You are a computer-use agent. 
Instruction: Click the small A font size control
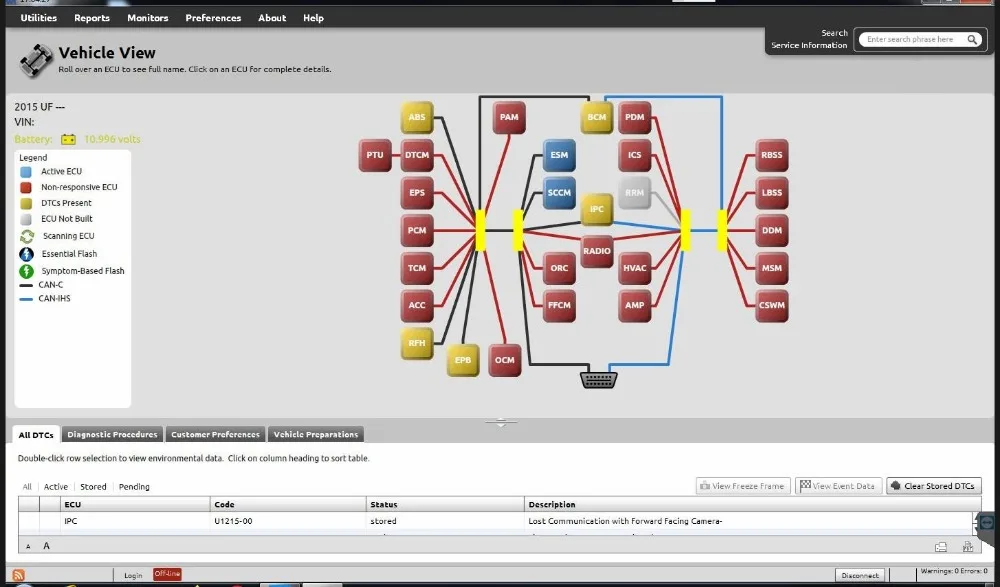[x=28, y=547]
